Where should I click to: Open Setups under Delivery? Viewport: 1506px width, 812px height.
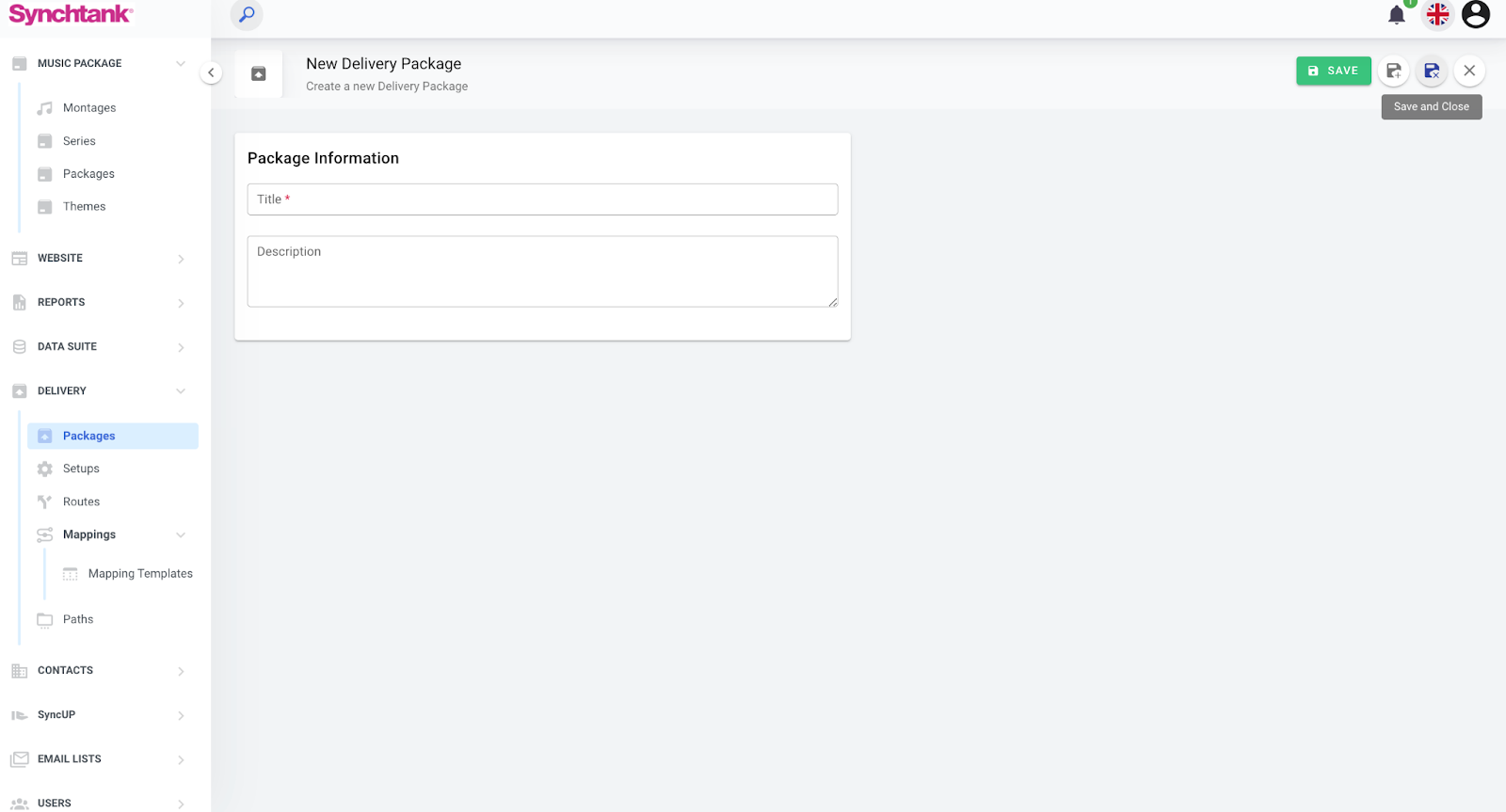81,469
